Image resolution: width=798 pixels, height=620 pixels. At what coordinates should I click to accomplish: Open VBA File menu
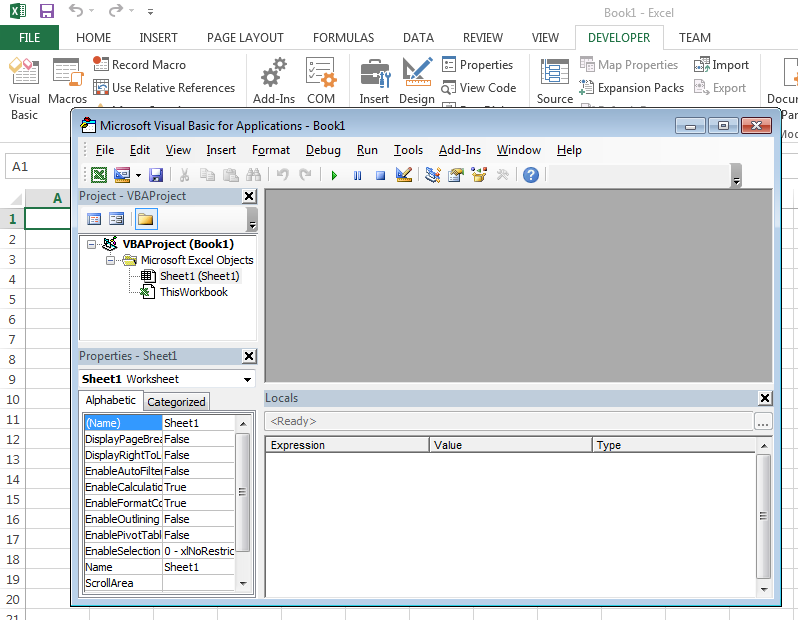(105, 150)
